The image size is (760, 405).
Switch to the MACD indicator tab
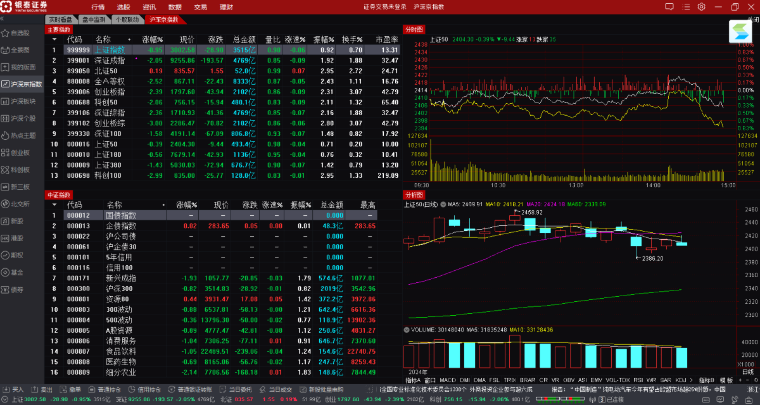(448, 380)
